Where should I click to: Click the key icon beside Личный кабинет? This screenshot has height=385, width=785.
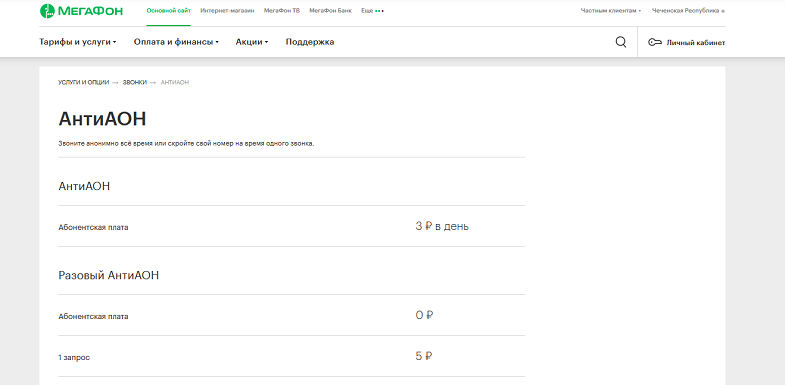tap(655, 43)
